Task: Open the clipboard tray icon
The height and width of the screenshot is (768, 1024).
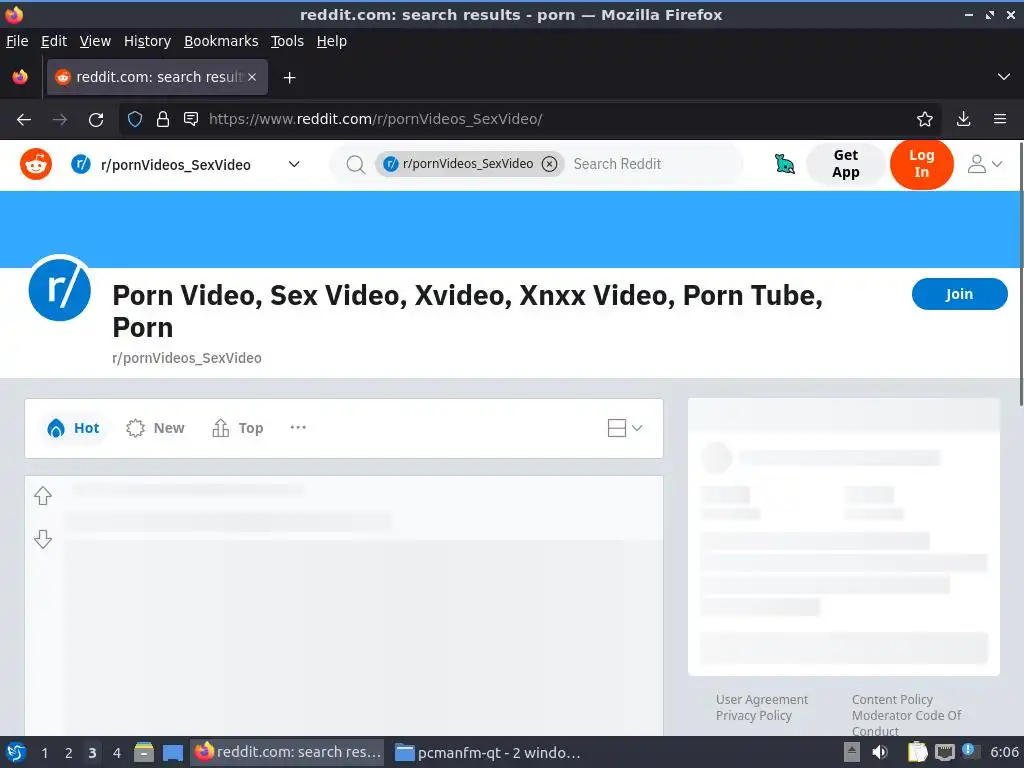Action: pyautogui.click(x=918, y=752)
